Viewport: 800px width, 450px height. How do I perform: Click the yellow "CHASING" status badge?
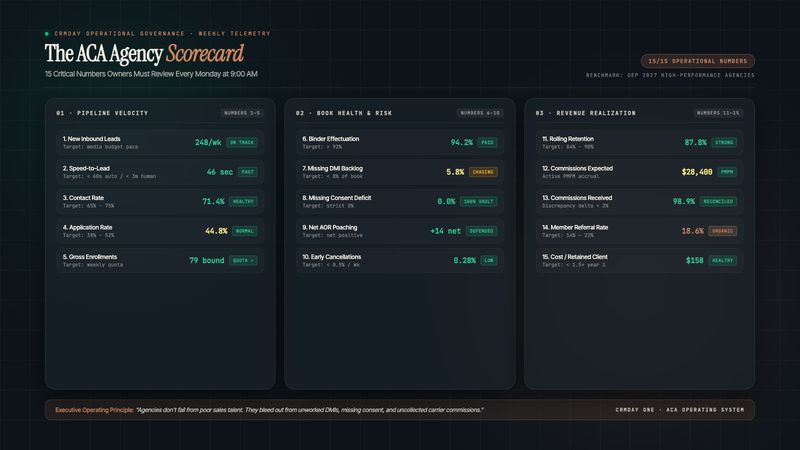[x=483, y=172]
